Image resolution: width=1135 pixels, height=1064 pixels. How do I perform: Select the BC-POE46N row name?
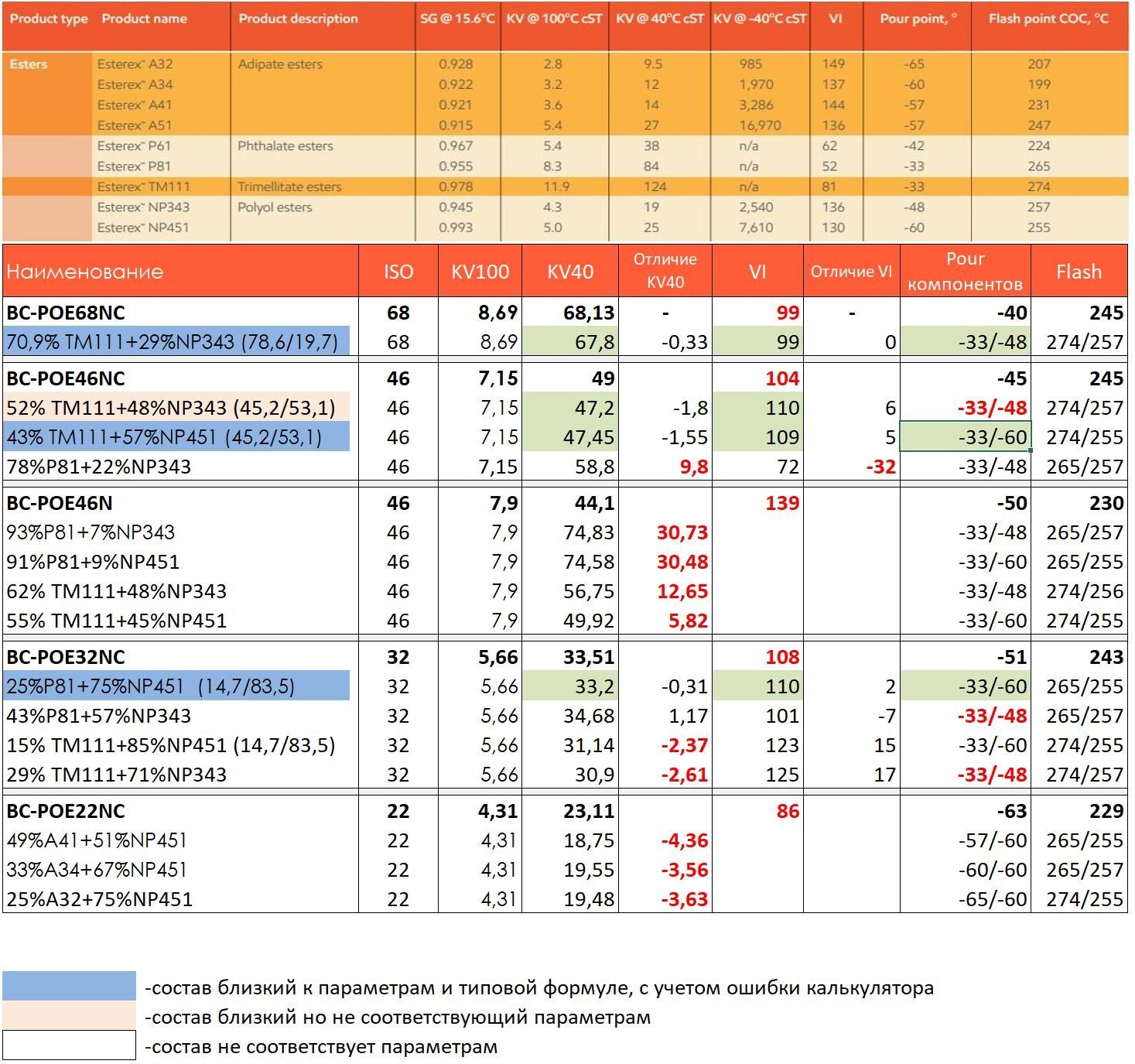(60, 503)
